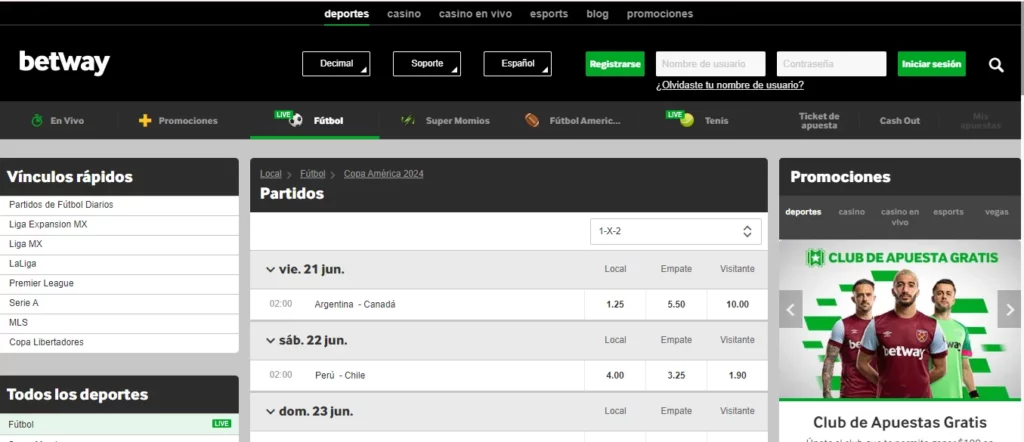Click the Tenis ball icon

[686, 120]
